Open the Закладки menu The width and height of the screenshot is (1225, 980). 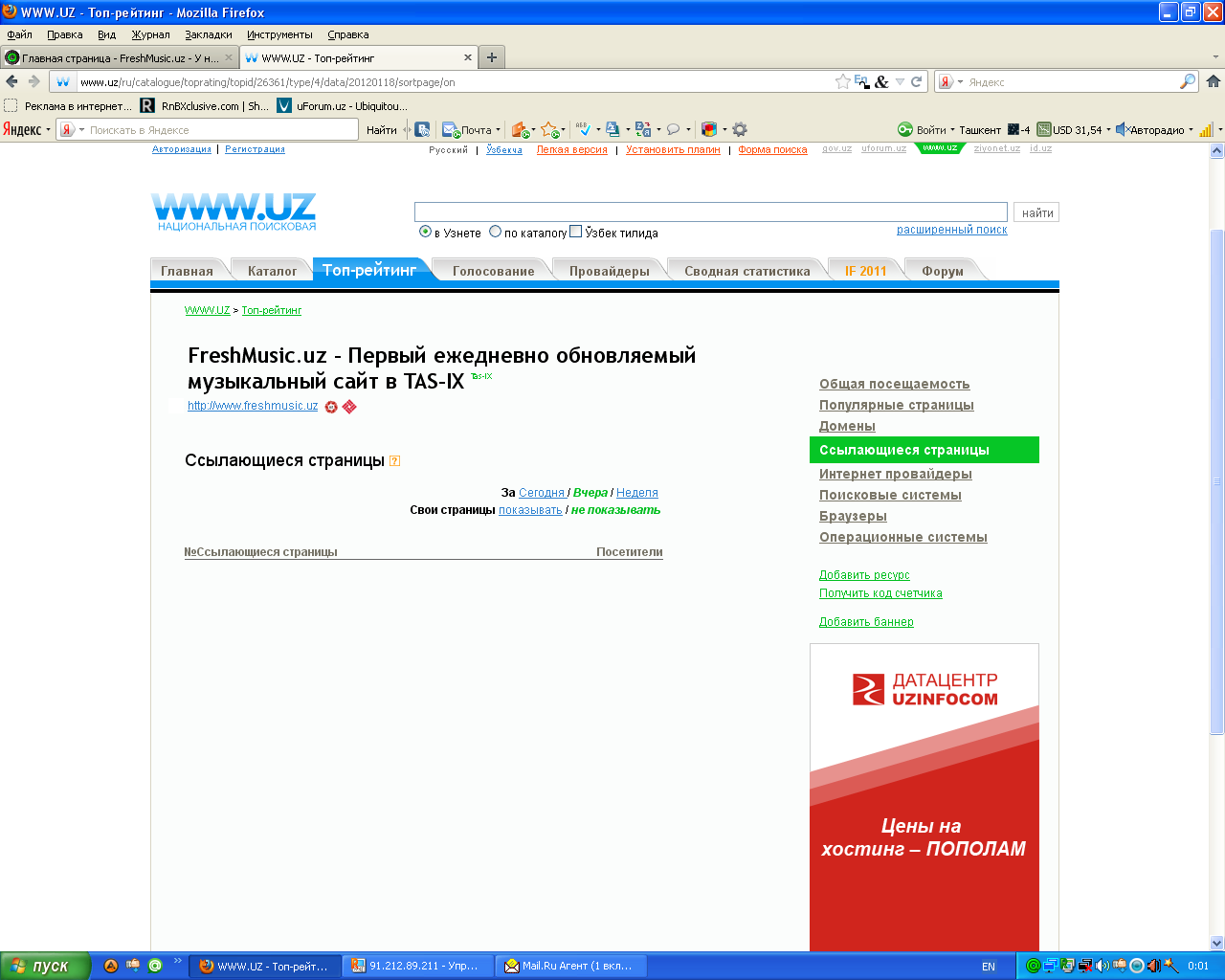click(x=208, y=34)
